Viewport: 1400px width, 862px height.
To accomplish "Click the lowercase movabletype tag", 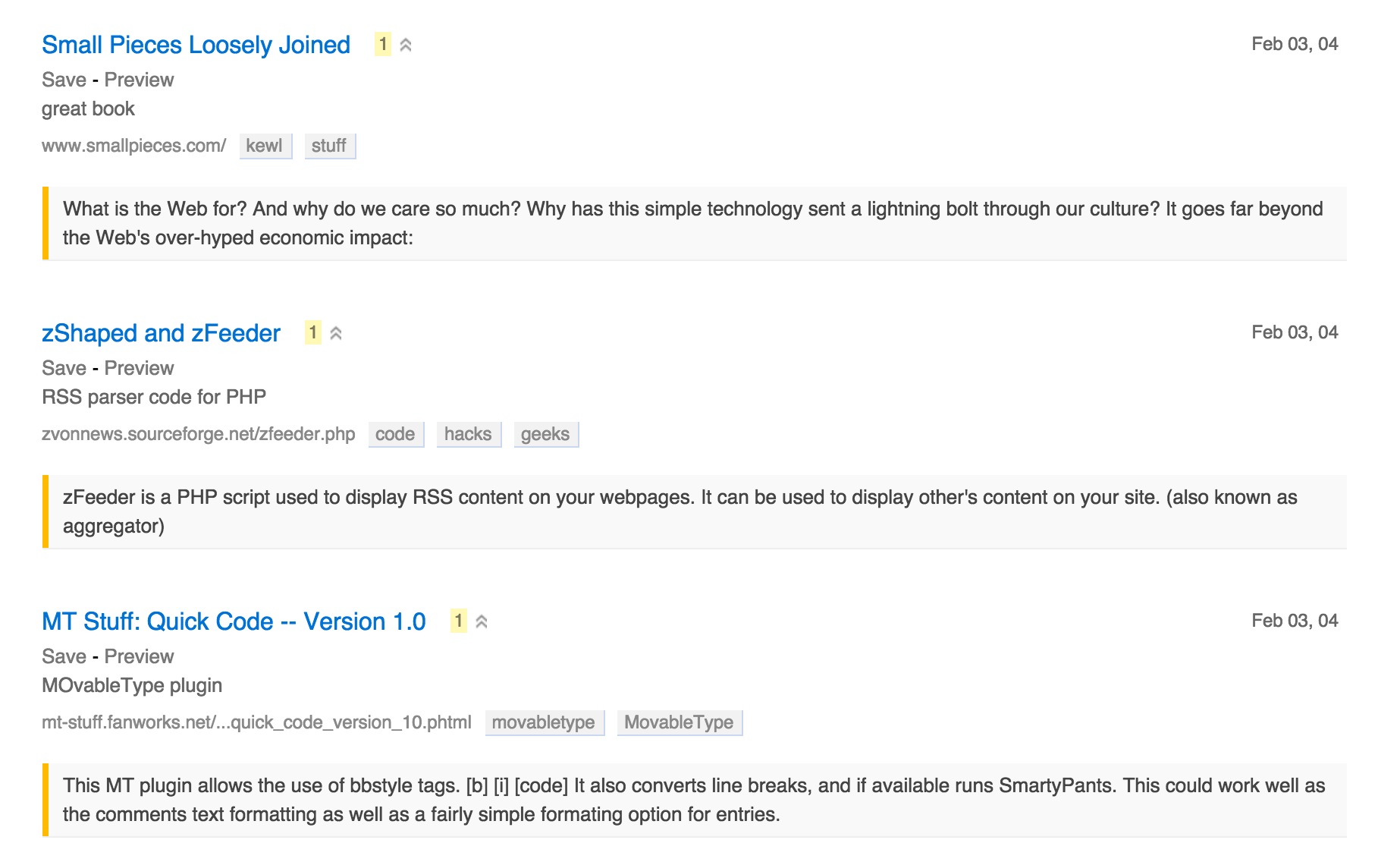I will tap(544, 722).
